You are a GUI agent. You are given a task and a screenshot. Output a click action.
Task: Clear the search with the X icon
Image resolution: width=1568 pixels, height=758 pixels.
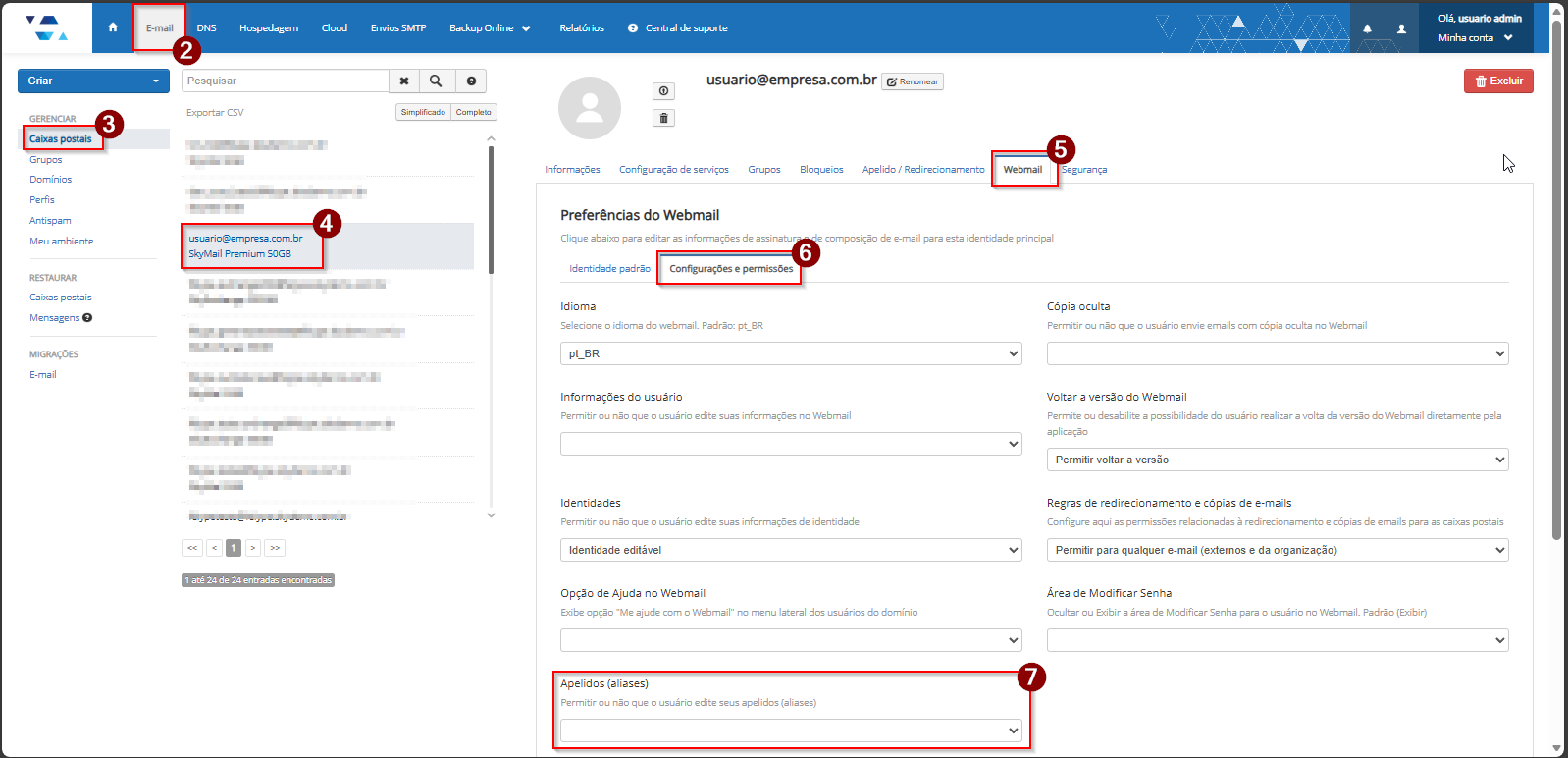coord(404,81)
